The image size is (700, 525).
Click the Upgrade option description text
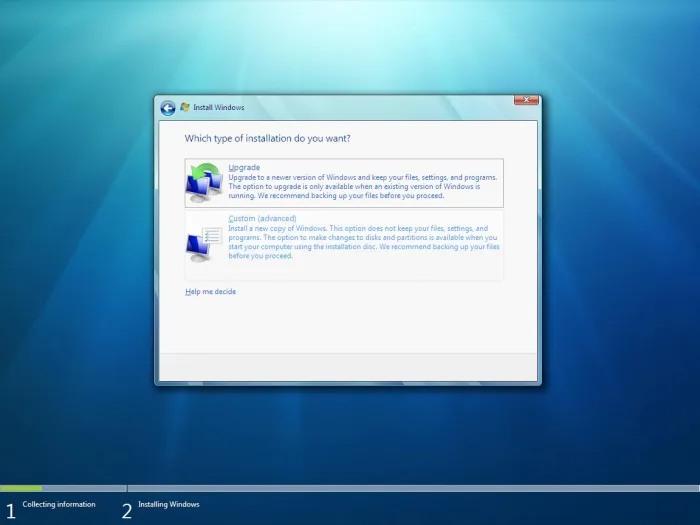(x=360, y=186)
